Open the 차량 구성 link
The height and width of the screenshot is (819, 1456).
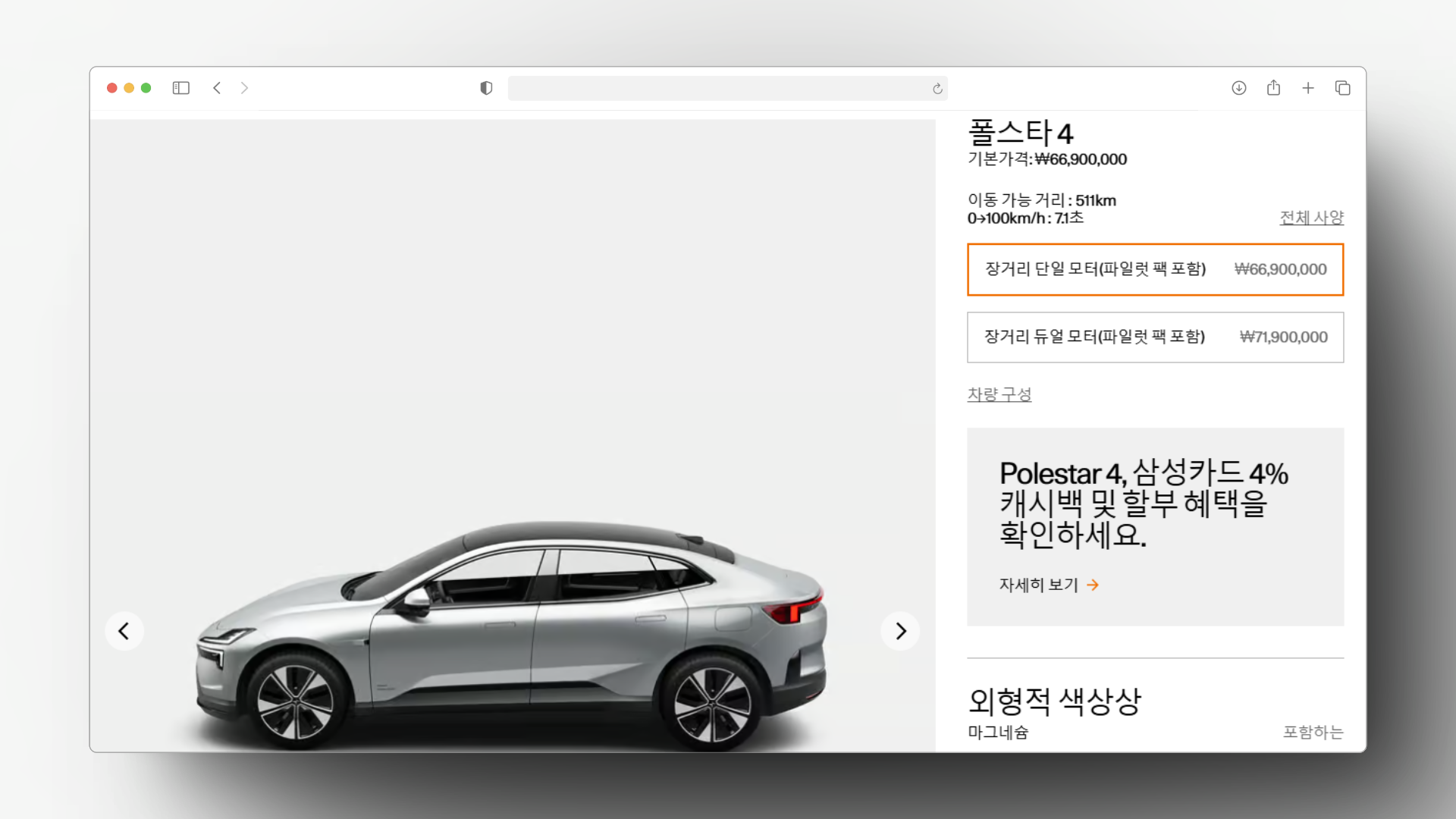pos(999,394)
